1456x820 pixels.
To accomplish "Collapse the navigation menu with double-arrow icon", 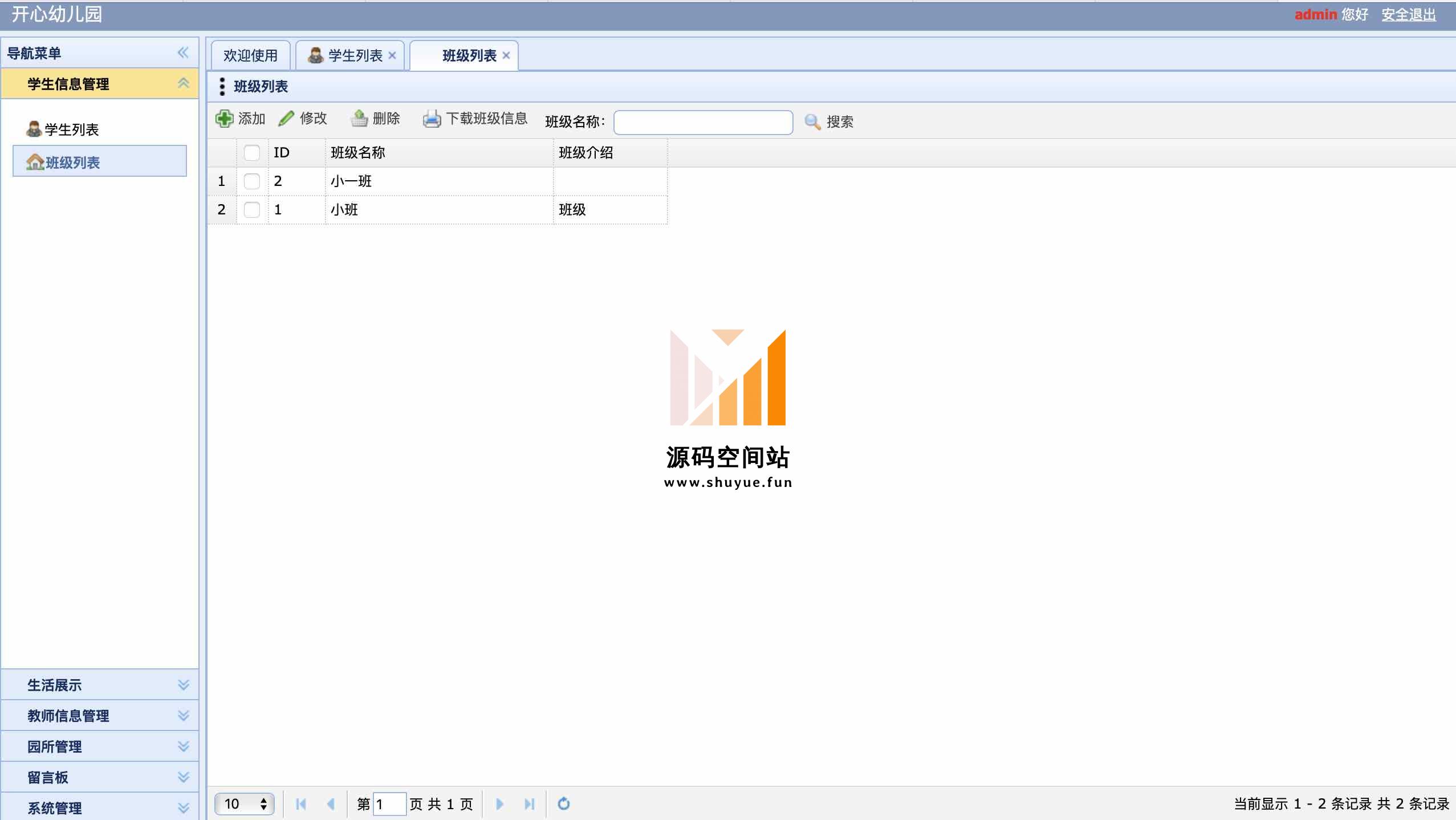I will [182, 53].
